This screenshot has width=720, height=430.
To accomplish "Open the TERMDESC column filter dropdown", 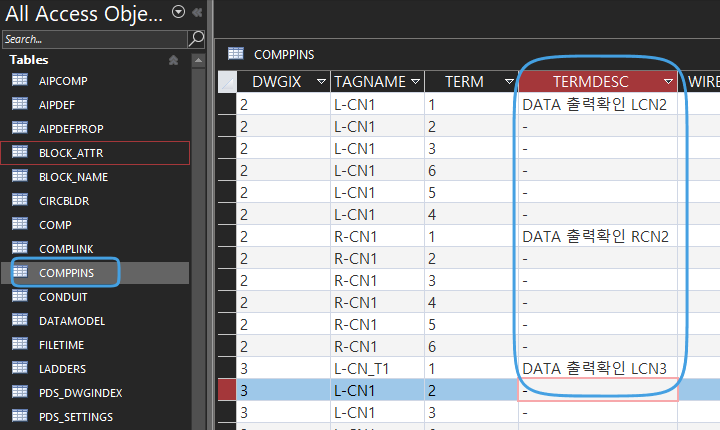I will point(668,82).
